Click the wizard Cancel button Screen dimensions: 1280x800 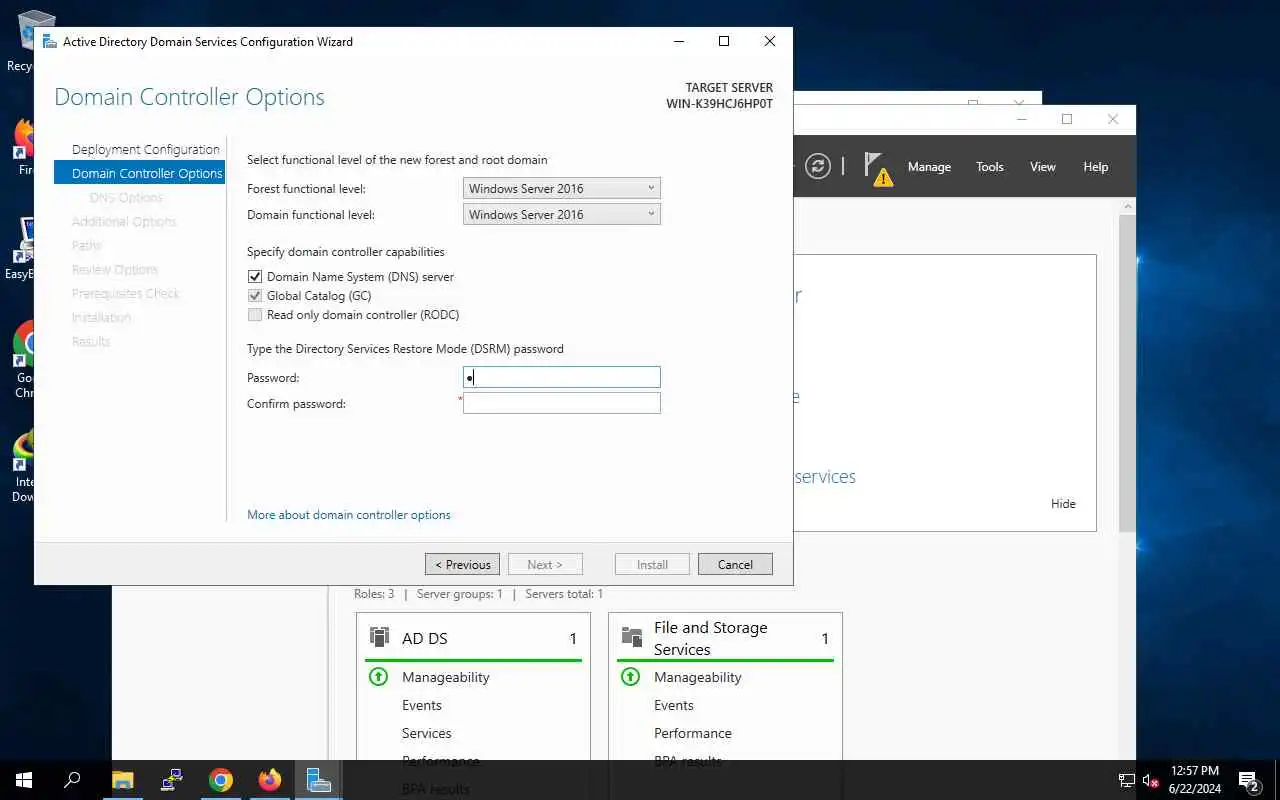coord(735,564)
